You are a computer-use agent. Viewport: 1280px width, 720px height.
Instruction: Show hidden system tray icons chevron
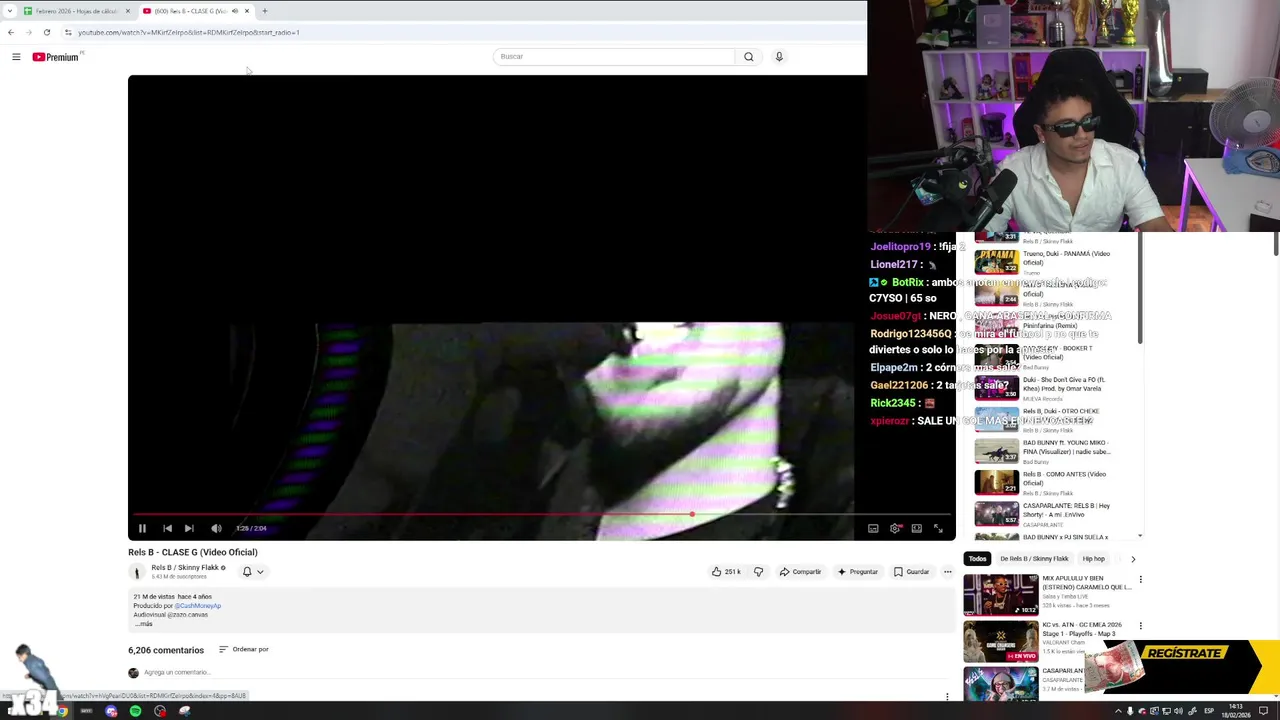coord(1117,711)
